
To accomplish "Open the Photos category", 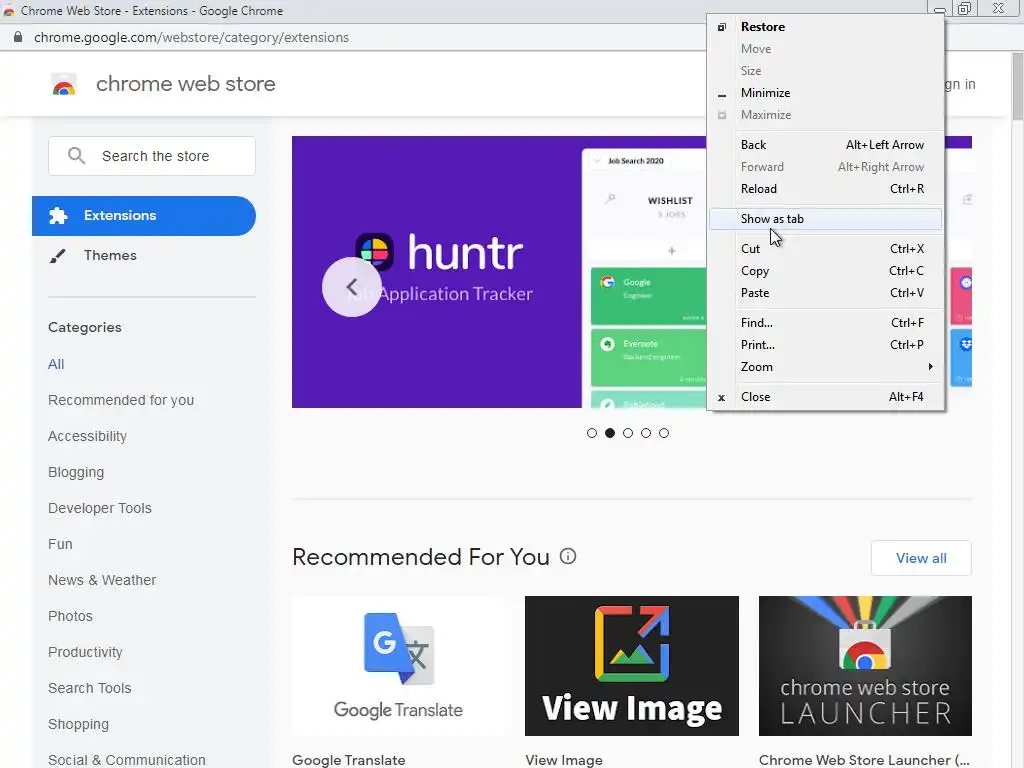I will pyautogui.click(x=71, y=616).
